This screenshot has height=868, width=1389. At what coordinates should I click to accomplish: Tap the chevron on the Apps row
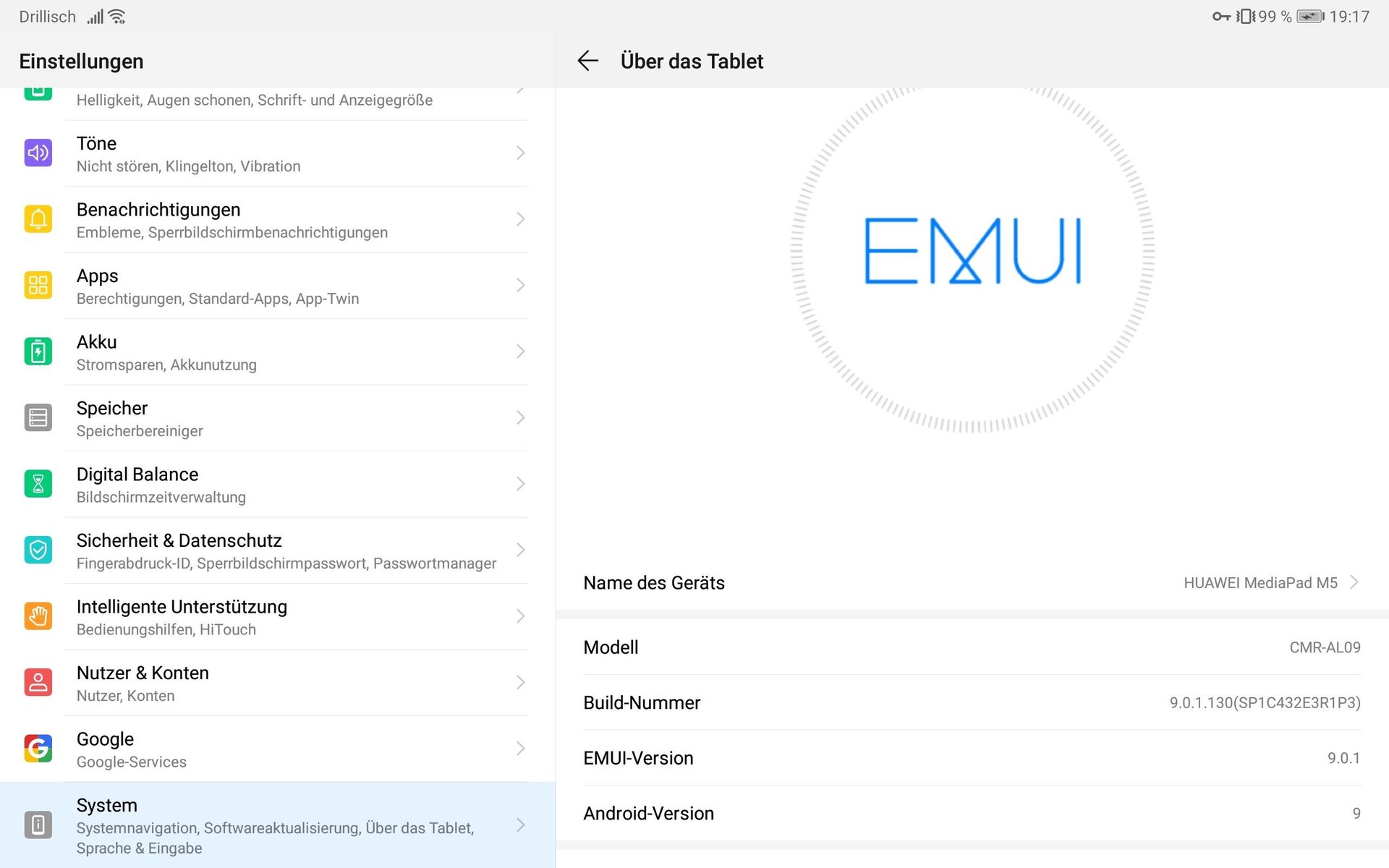pyautogui.click(x=520, y=285)
